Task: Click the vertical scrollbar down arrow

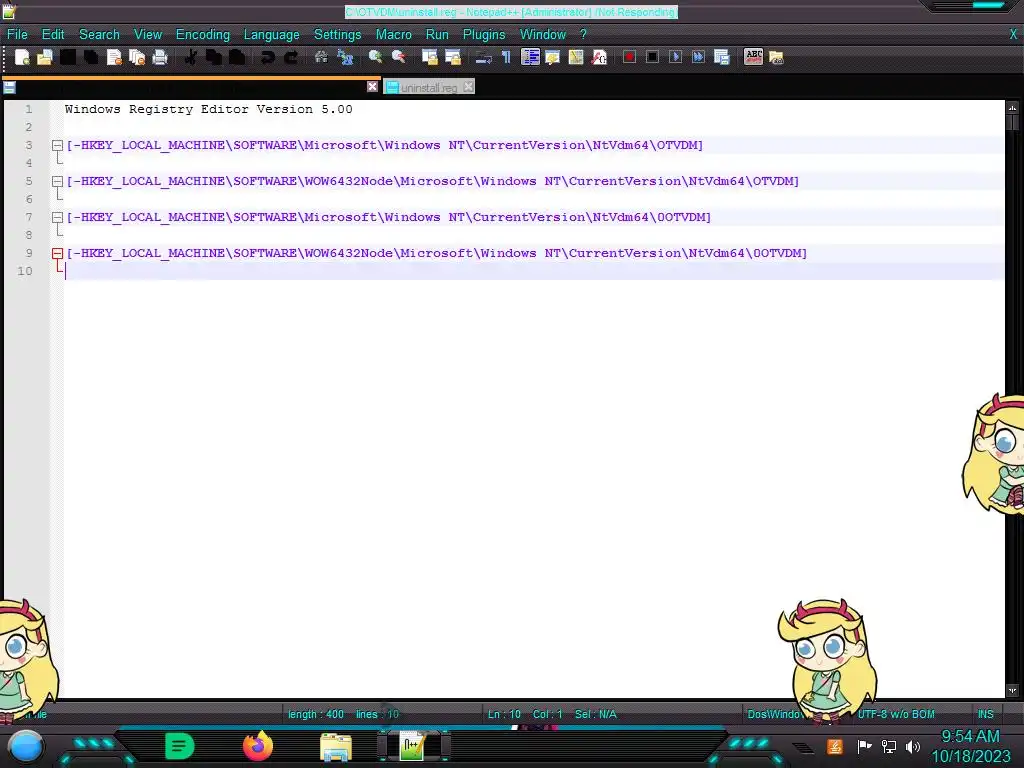Action: (x=1012, y=690)
